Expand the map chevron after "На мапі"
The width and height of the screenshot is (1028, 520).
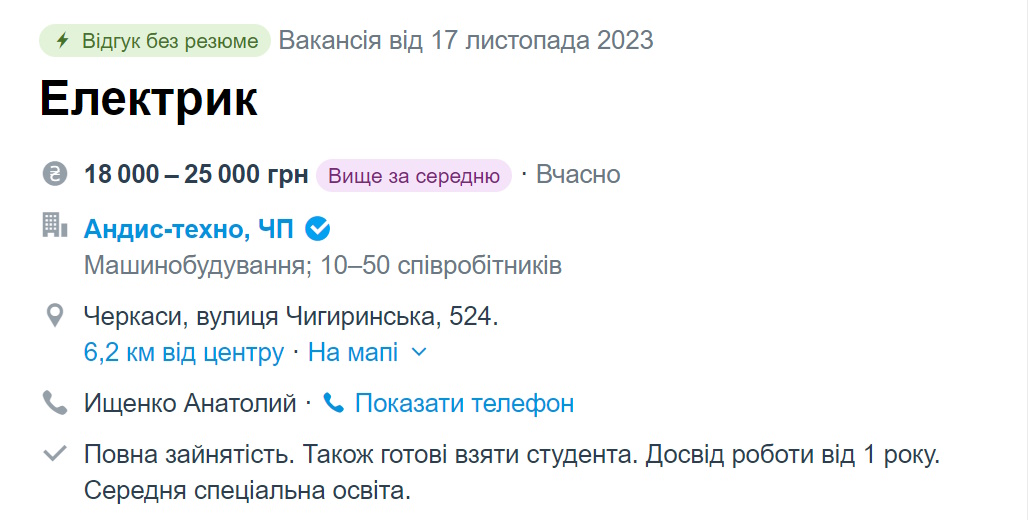419,352
